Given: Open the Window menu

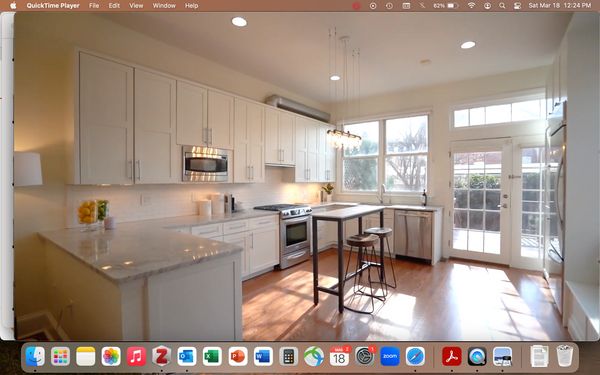Looking at the screenshot, I should pos(164,6).
